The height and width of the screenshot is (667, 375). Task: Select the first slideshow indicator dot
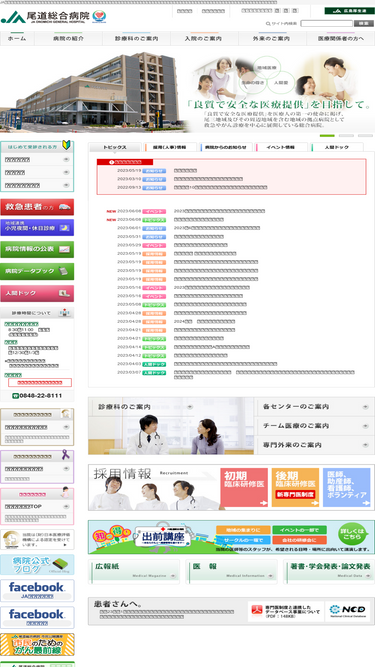(327, 136)
